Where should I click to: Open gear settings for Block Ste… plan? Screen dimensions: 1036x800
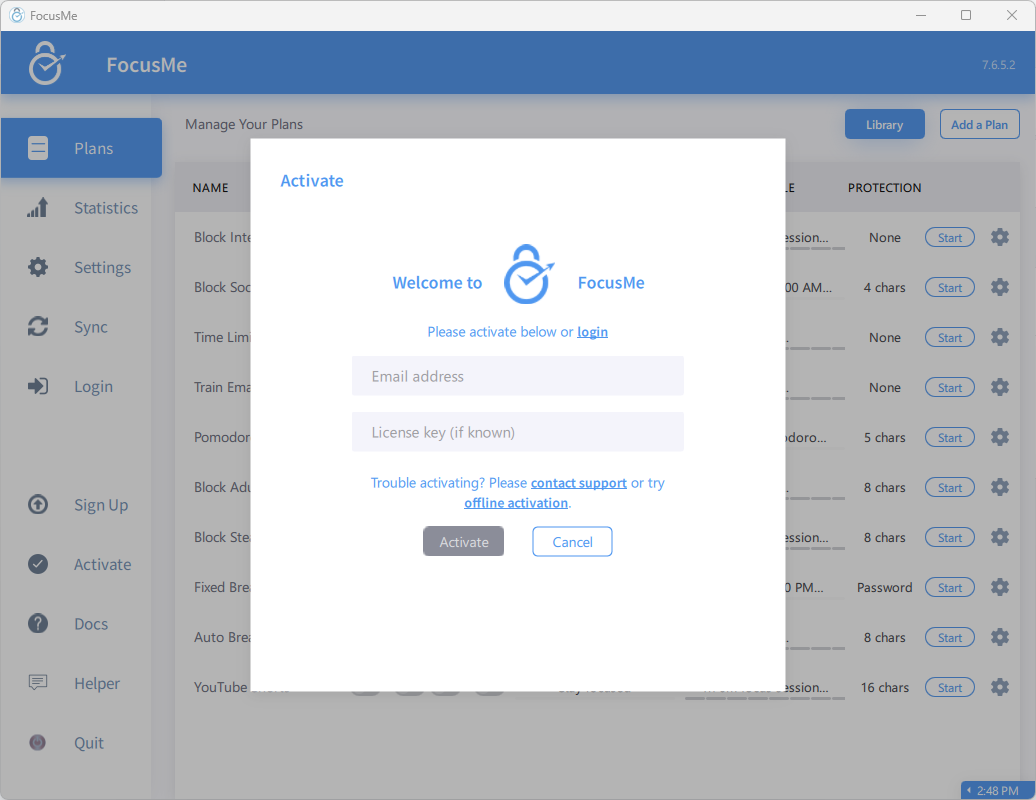[x=1000, y=537]
